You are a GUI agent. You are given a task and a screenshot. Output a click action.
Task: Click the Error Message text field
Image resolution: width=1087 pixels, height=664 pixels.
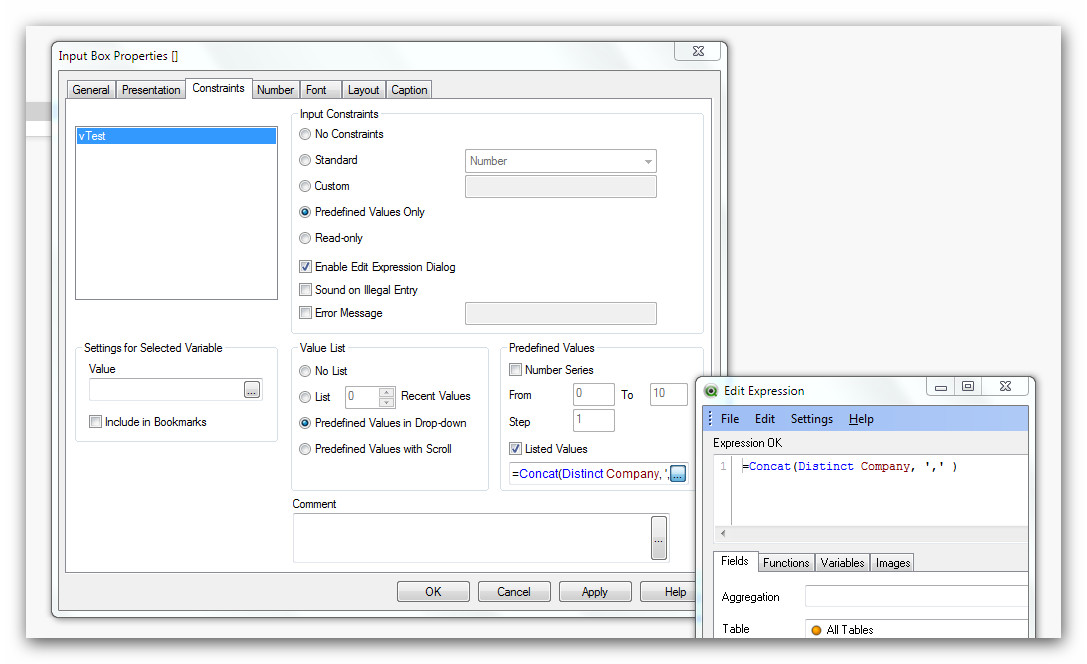(x=560, y=313)
